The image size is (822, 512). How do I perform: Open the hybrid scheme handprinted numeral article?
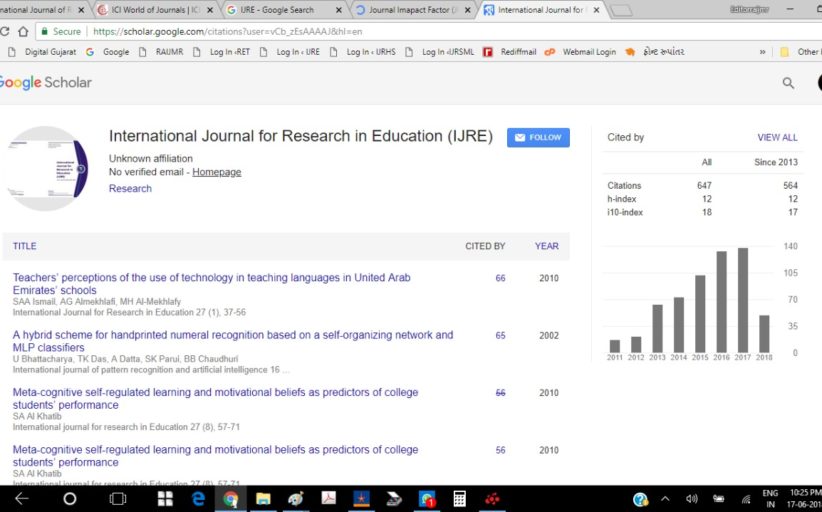tap(233, 341)
